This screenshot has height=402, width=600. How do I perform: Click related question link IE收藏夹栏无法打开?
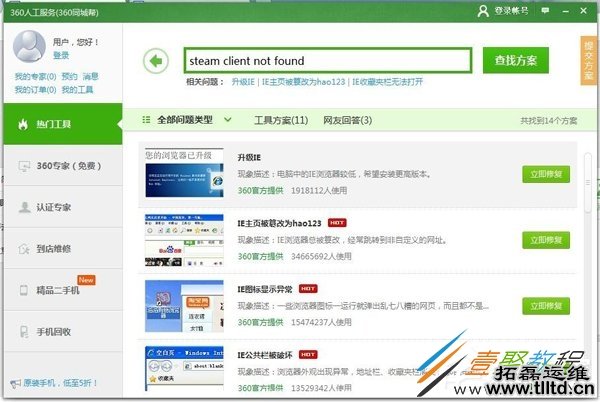[x=387, y=82]
